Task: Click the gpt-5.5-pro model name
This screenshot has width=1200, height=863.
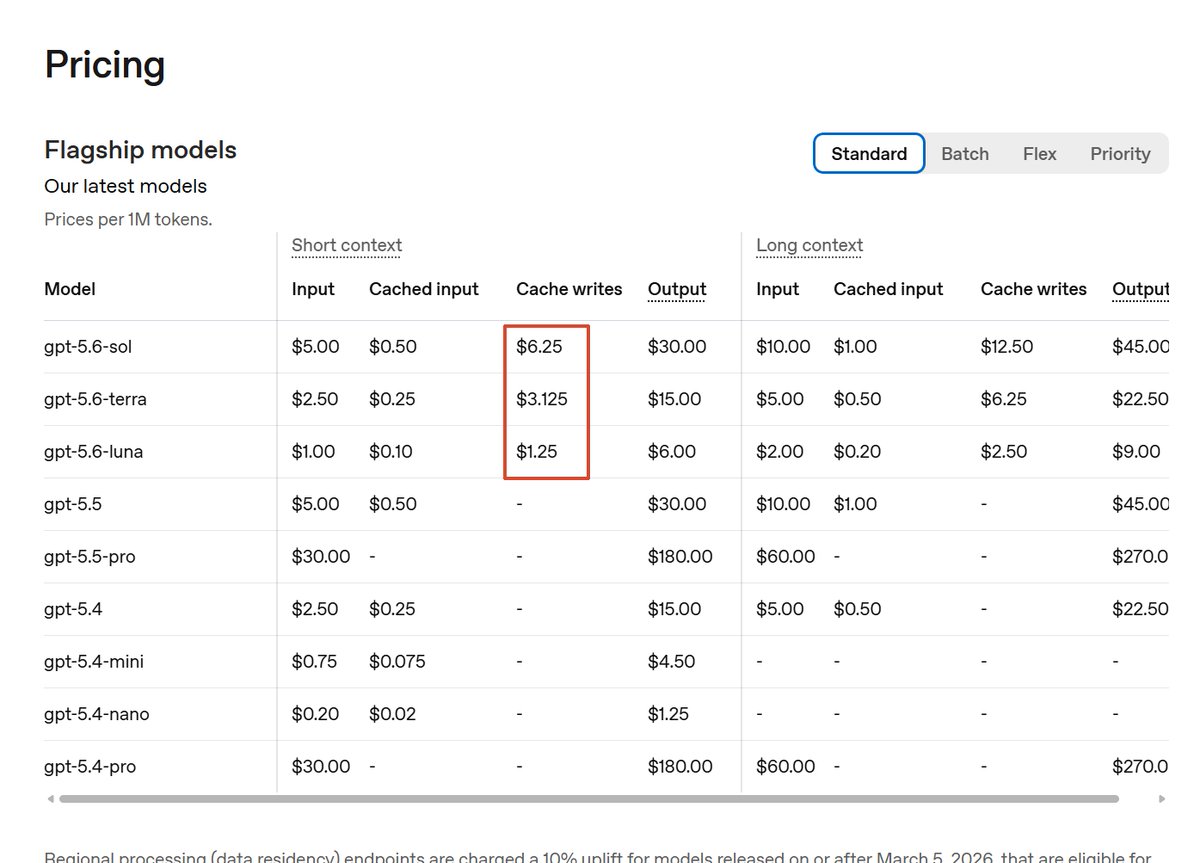Action: (90, 557)
